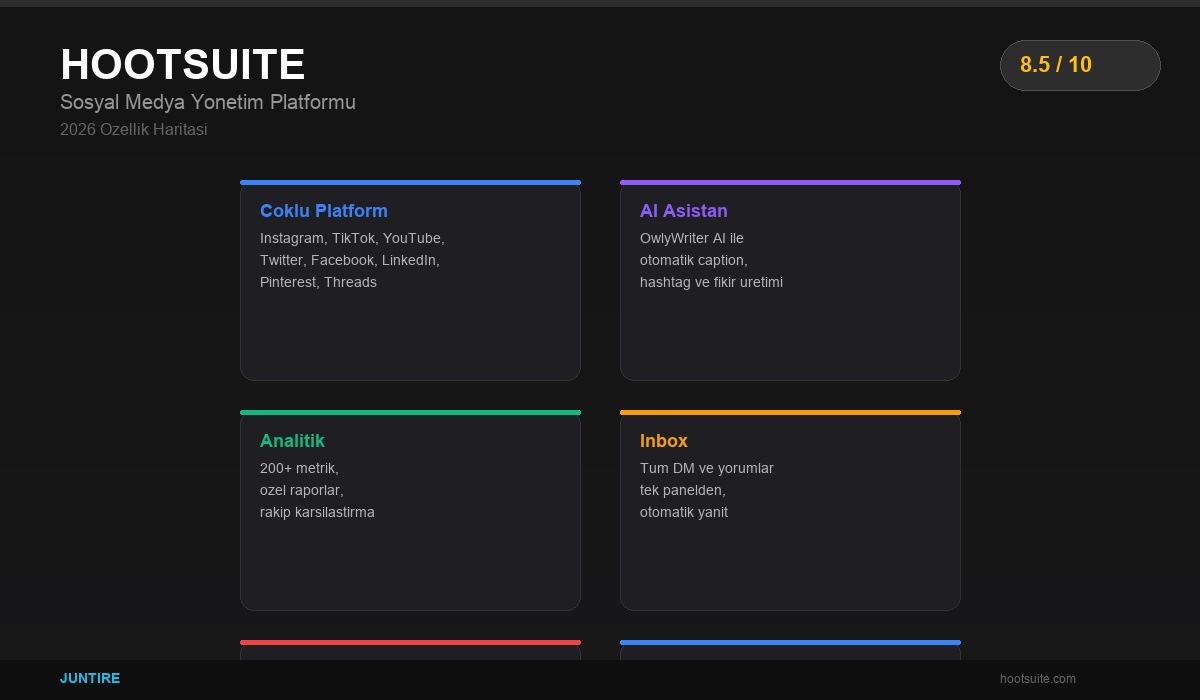Image resolution: width=1200 pixels, height=700 pixels.
Task: Click the line Twitter, Facebook, LinkedIn,
Action: tap(350, 260)
